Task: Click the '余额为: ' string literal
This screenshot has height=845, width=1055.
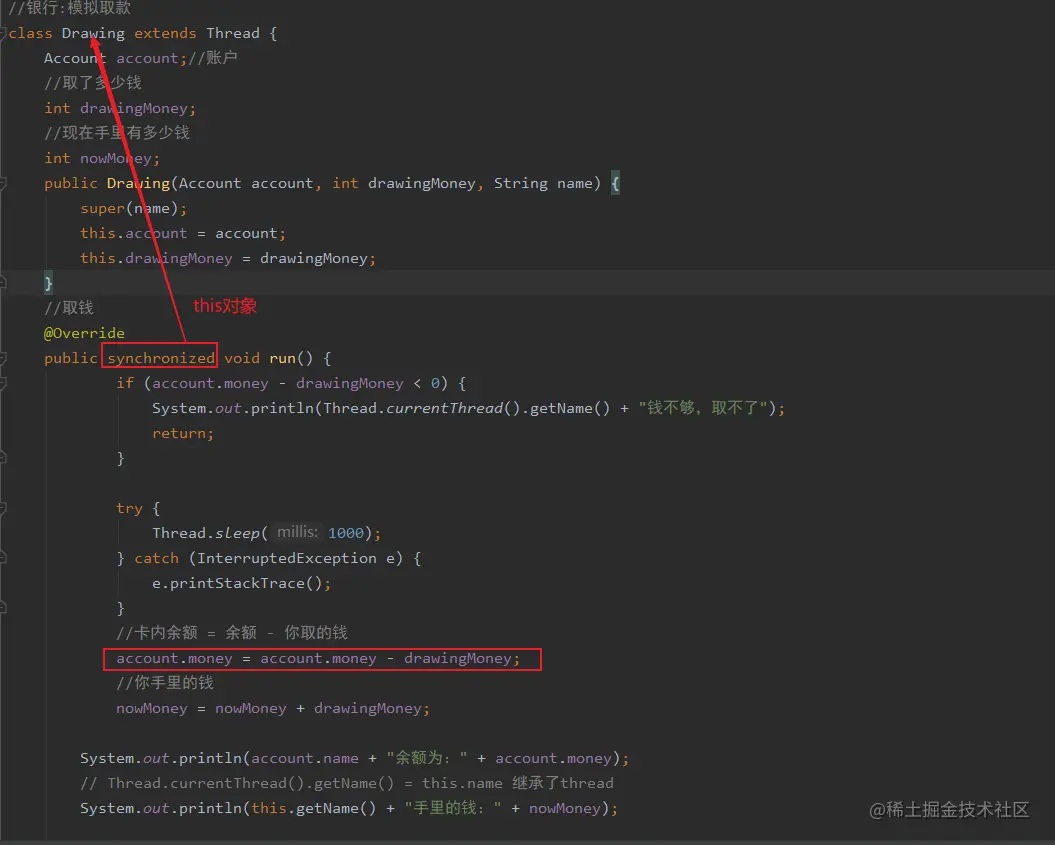Action: (427, 758)
